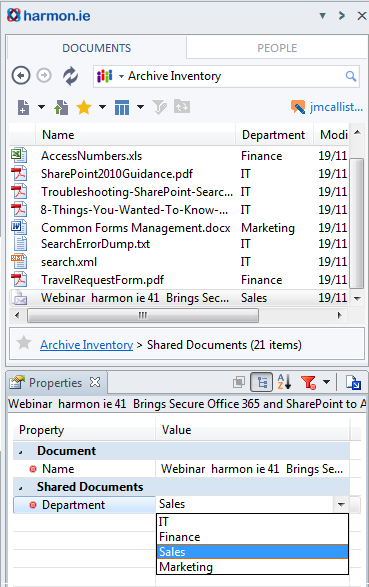369x587 pixels.
Task: Click Word icon of Common Forms Management.docx
Action: 19,227
